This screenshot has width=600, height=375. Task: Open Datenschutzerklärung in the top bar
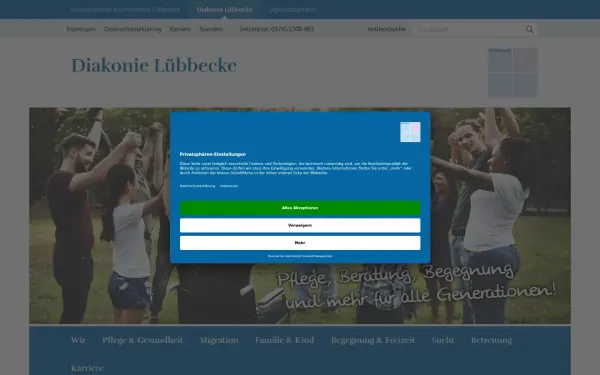click(x=132, y=29)
